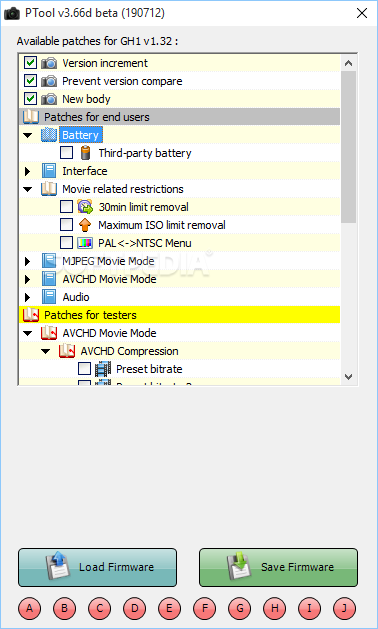Select the Interface tree label
This screenshot has height=629, width=378.
click(x=85, y=171)
